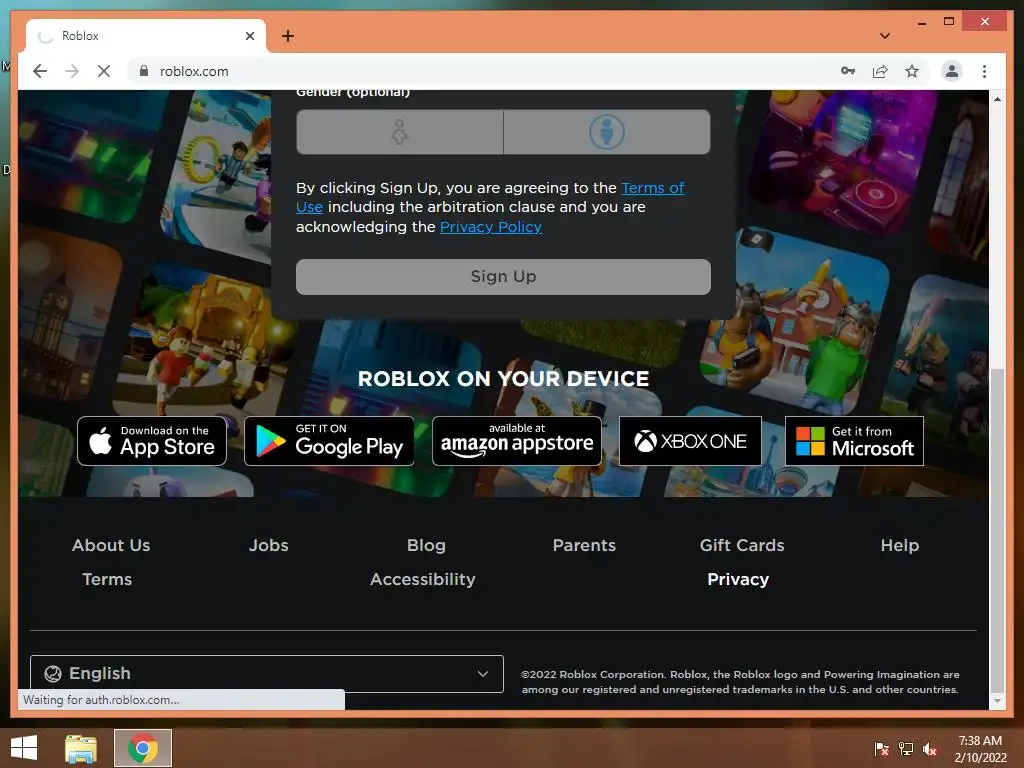This screenshot has width=1024, height=768.
Task: Click the vertical scrollbar thumb
Action: point(997,530)
